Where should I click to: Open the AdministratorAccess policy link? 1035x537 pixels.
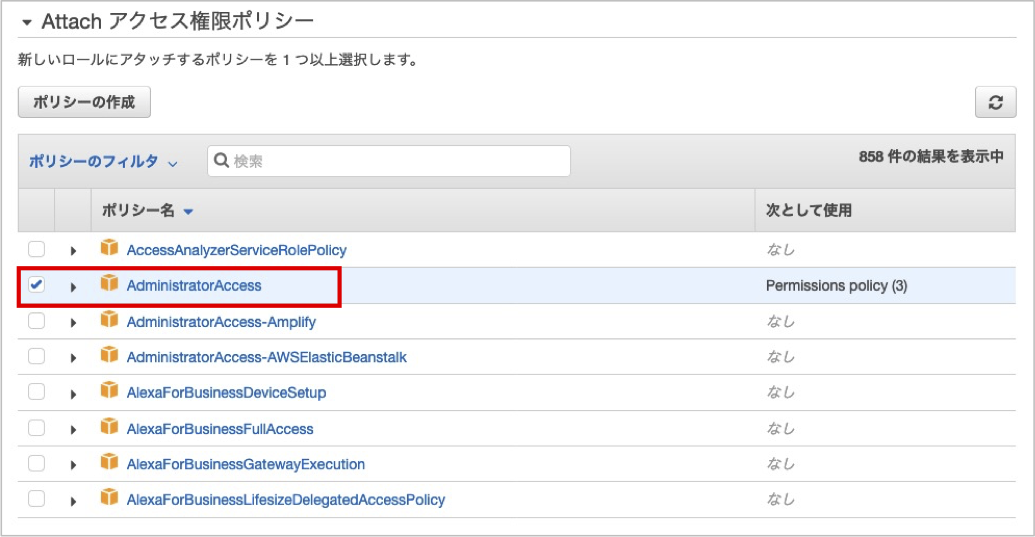[194, 286]
